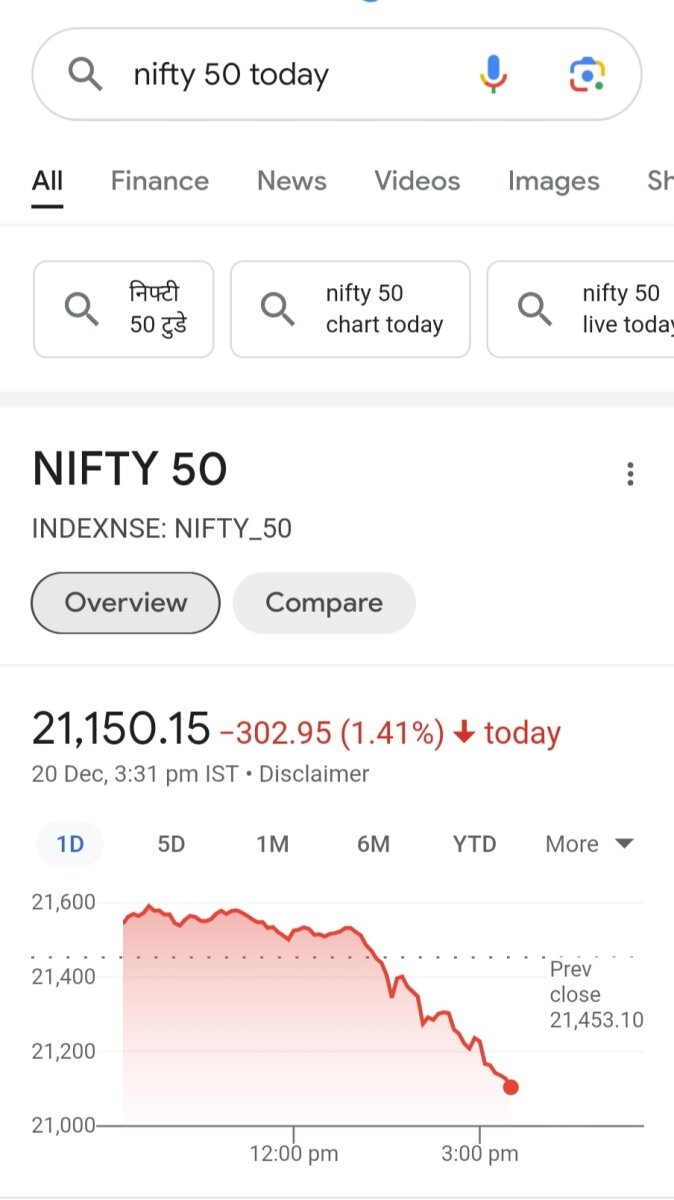674x1200 pixels.
Task: Switch to the News tab
Action: [292, 181]
